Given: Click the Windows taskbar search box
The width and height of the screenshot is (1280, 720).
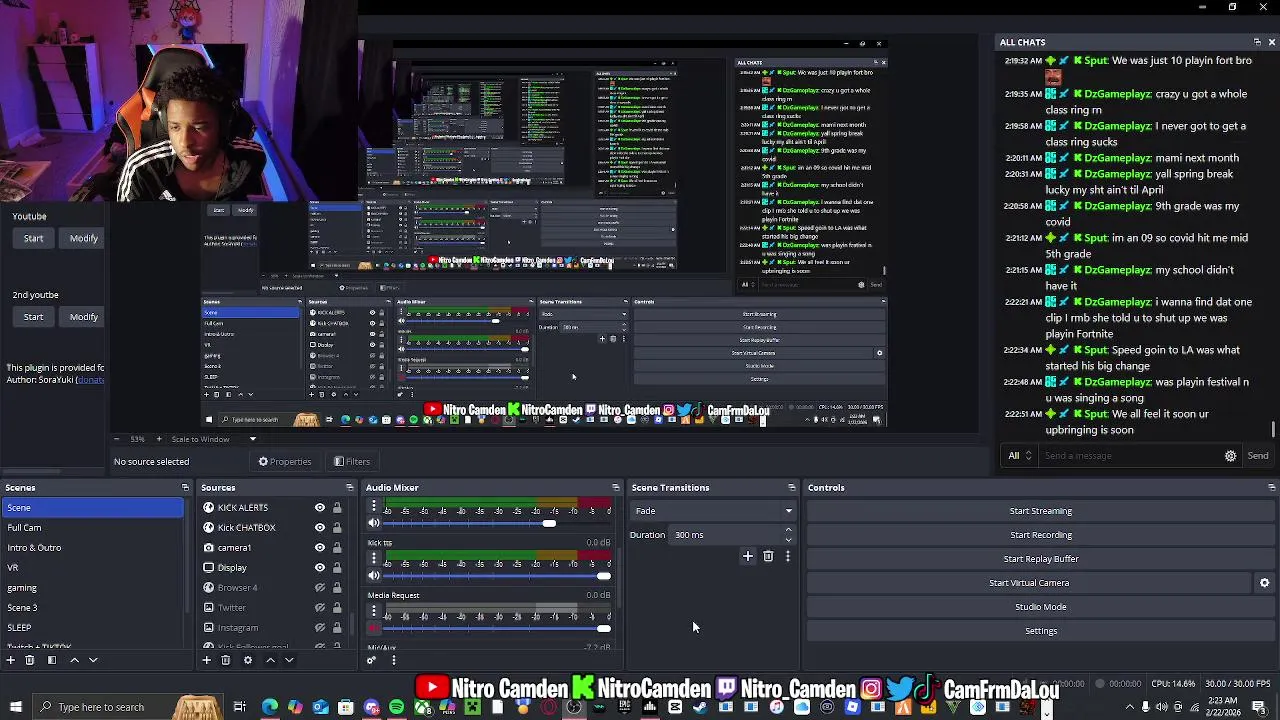Looking at the screenshot, I should coord(128,707).
